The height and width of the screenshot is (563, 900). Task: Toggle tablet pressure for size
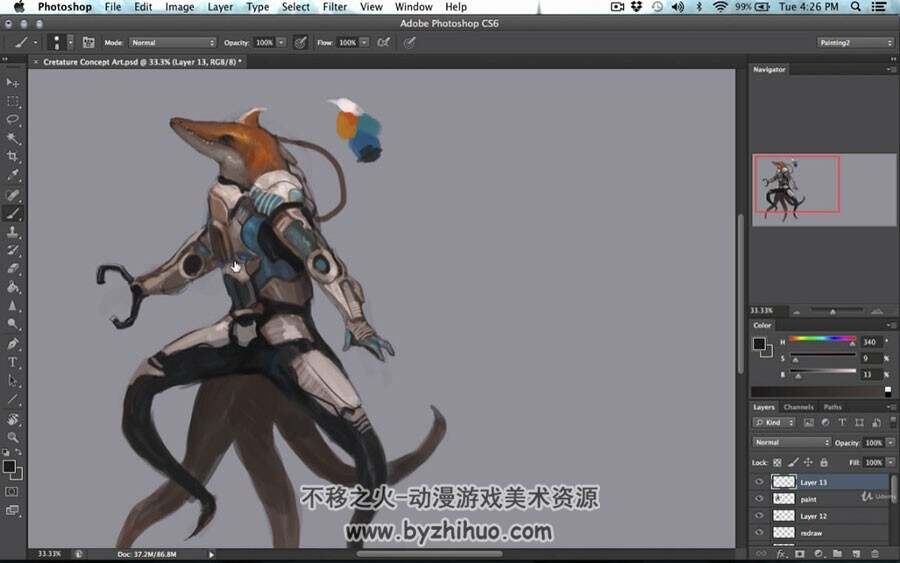(x=409, y=42)
